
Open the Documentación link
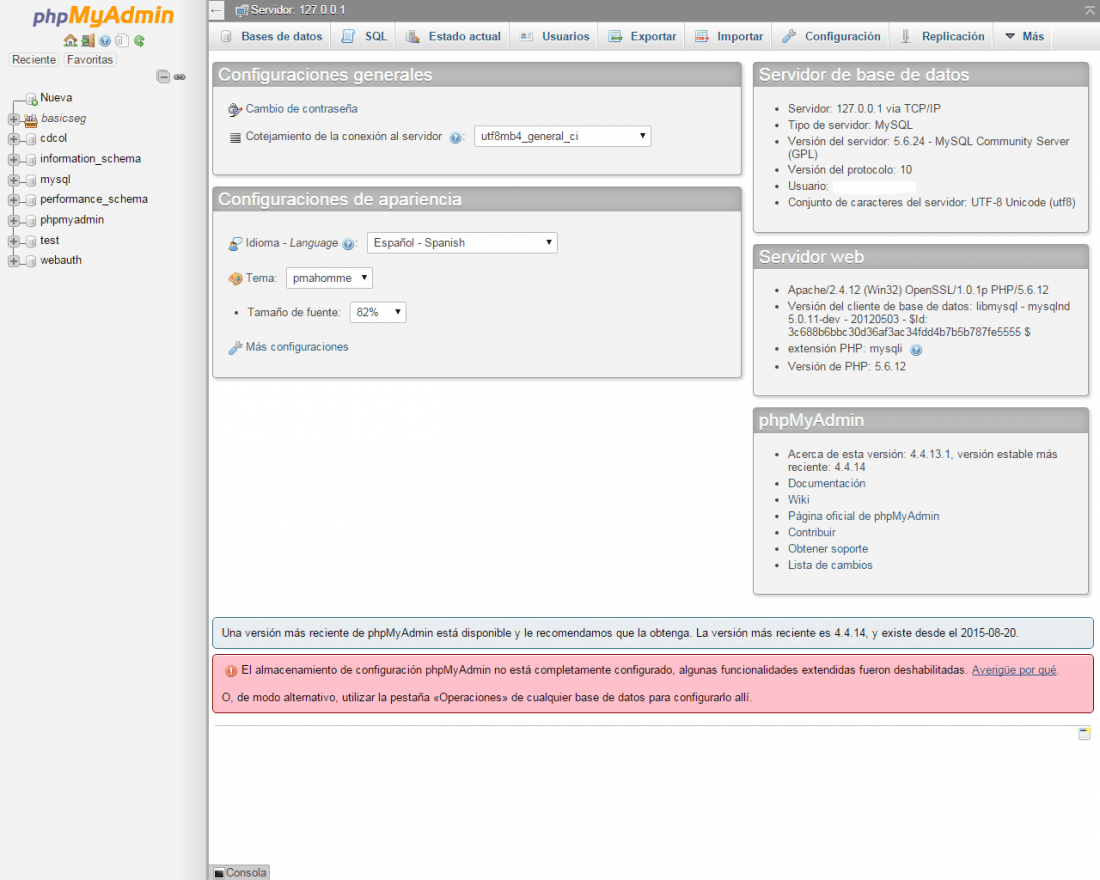(826, 484)
